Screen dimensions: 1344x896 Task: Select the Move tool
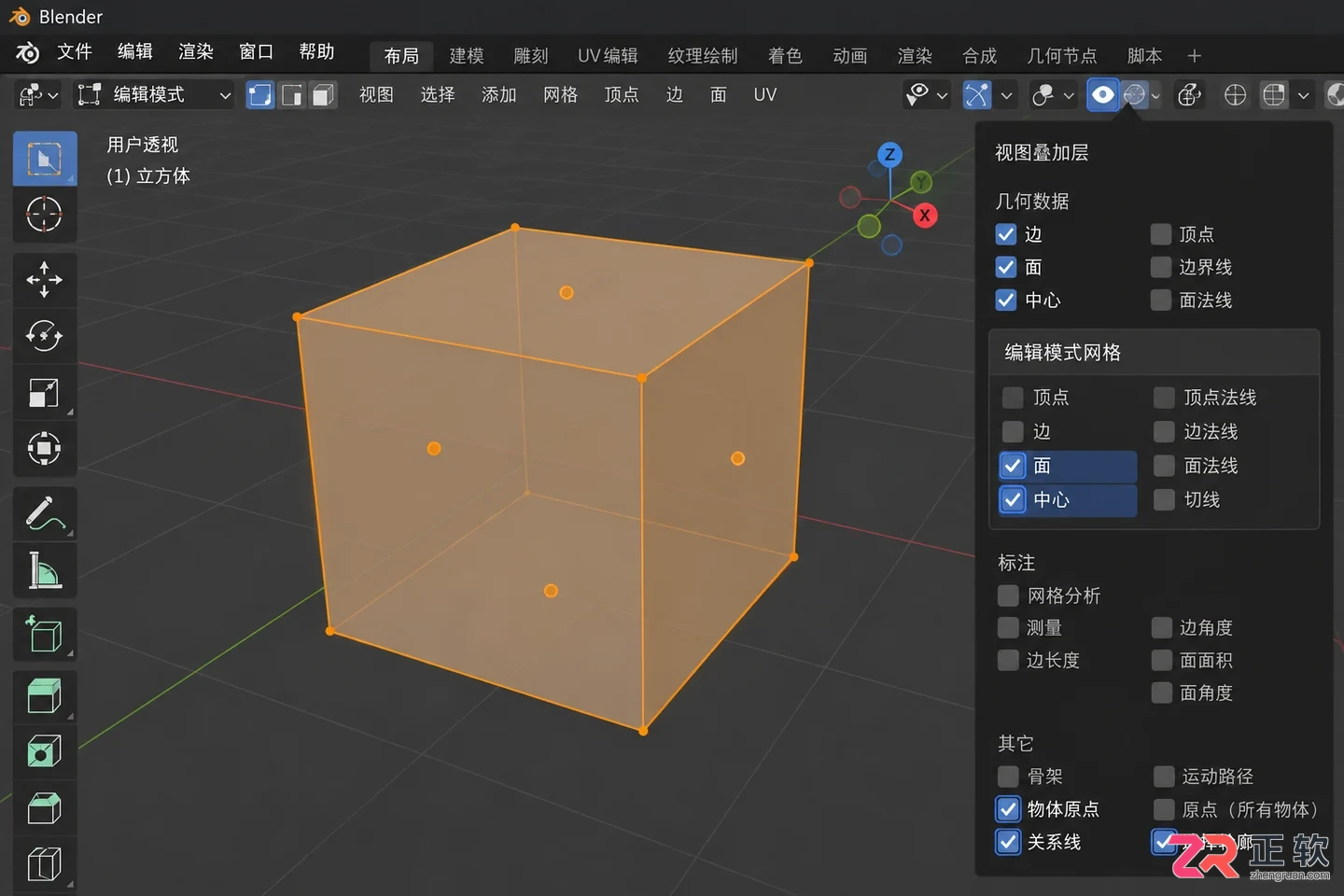coord(45,280)
